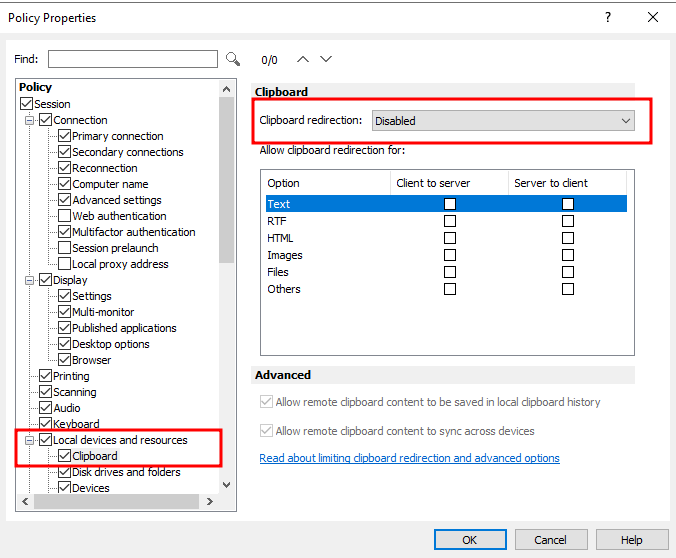Collapse the Connection tree node
This screenshot has width=676, height=558.
tap(30, 120)
